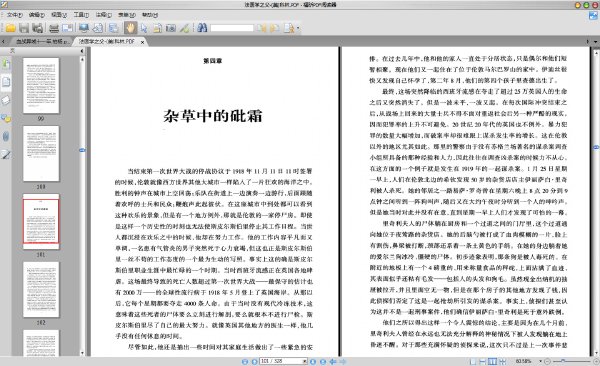The width and height of the screenshot is (600, 366).
Task: Click the zoom in plus button
Action: coord(596,361)
